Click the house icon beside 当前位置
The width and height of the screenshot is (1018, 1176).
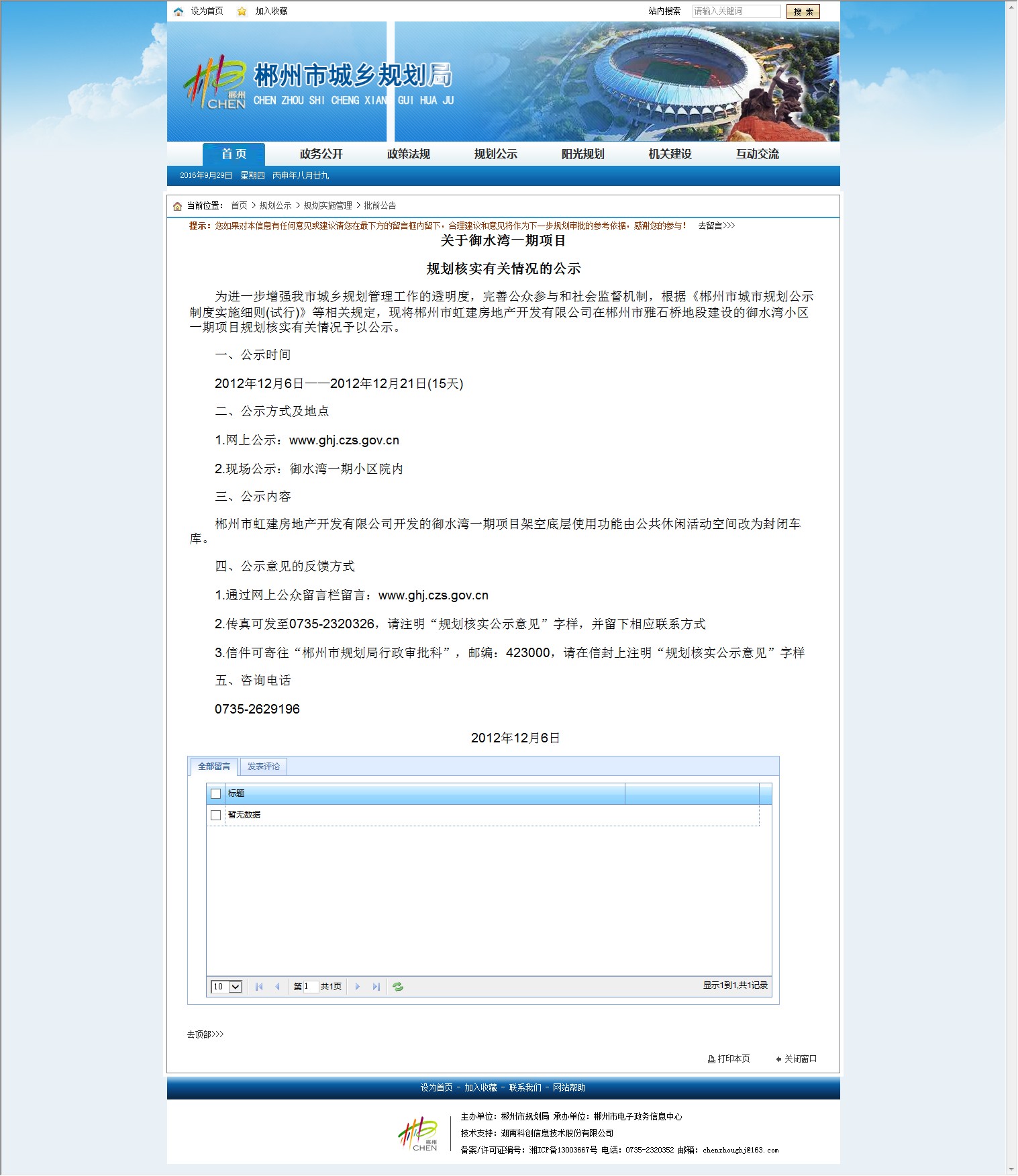(x=177, y=206)
